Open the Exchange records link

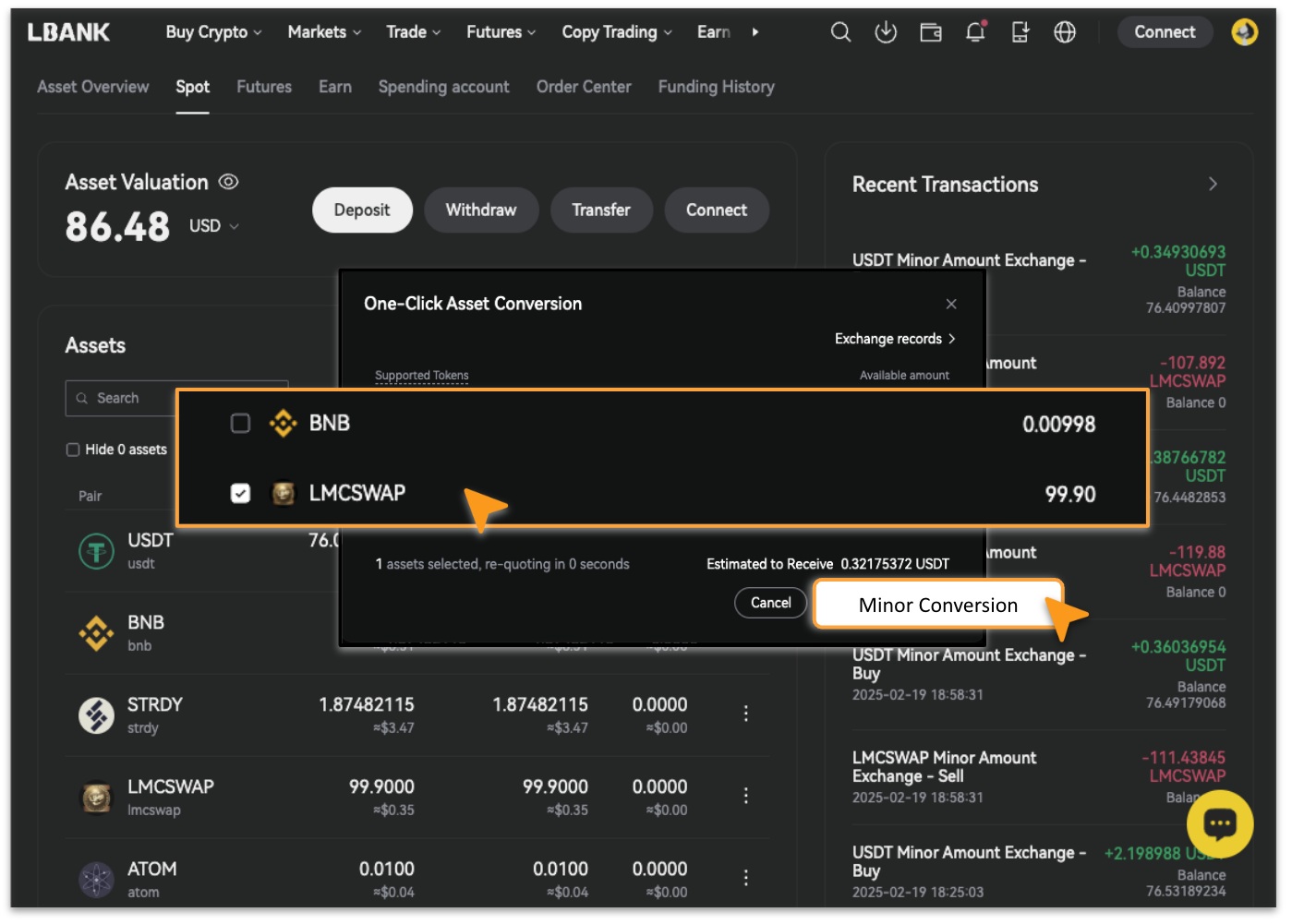pyautogui.click(x=894, y=339)
